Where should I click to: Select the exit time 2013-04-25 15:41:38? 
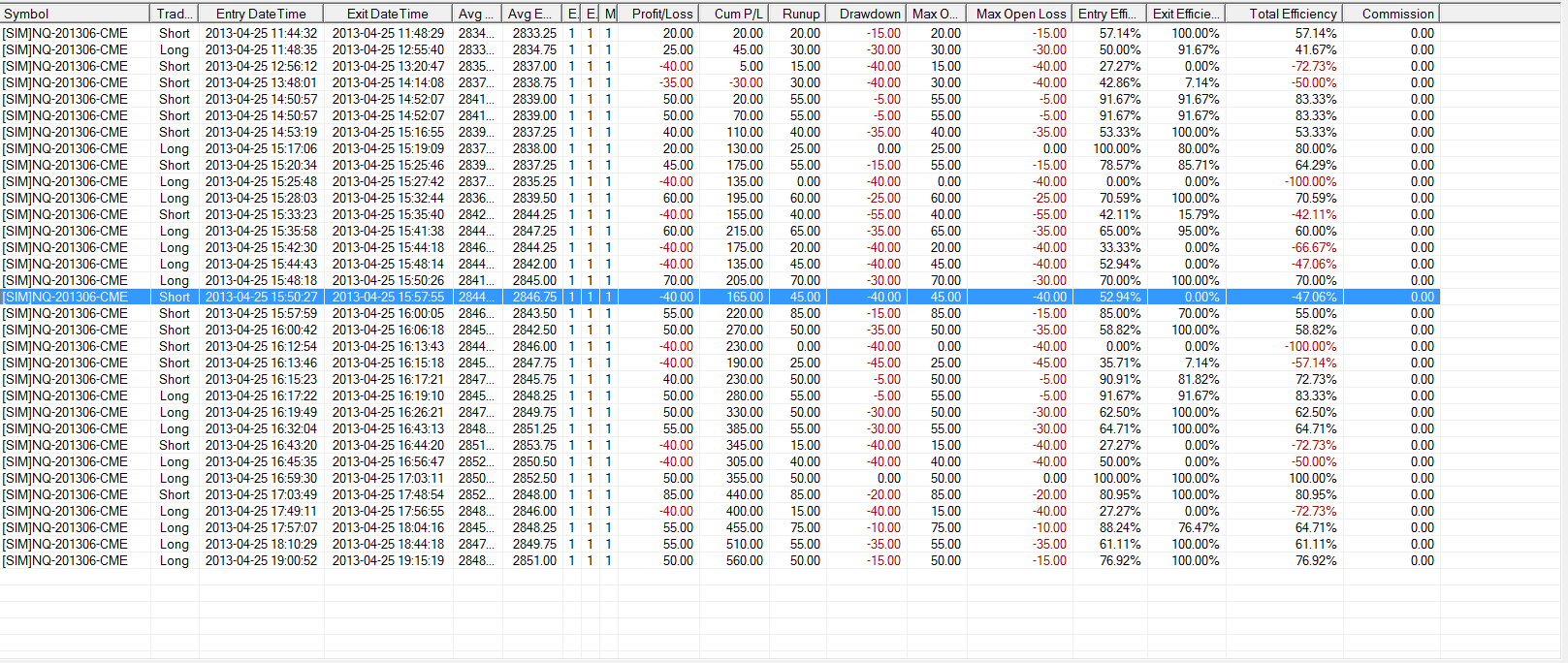click(388, 231)
